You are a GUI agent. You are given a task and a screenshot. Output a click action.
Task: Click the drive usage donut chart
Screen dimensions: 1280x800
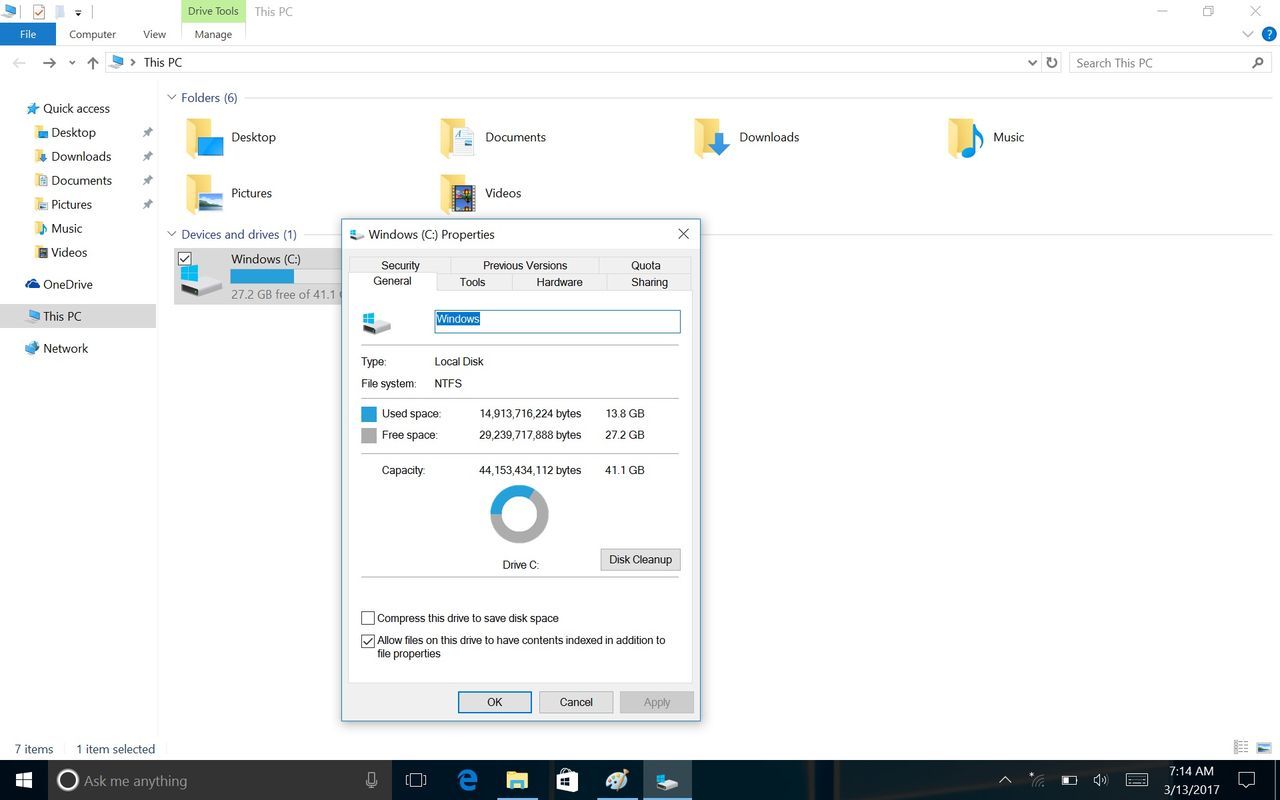pos(519,514)
